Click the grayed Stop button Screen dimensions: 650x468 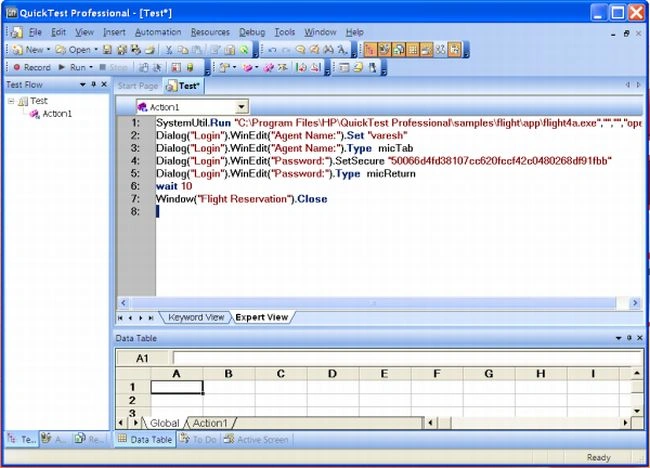113,67
